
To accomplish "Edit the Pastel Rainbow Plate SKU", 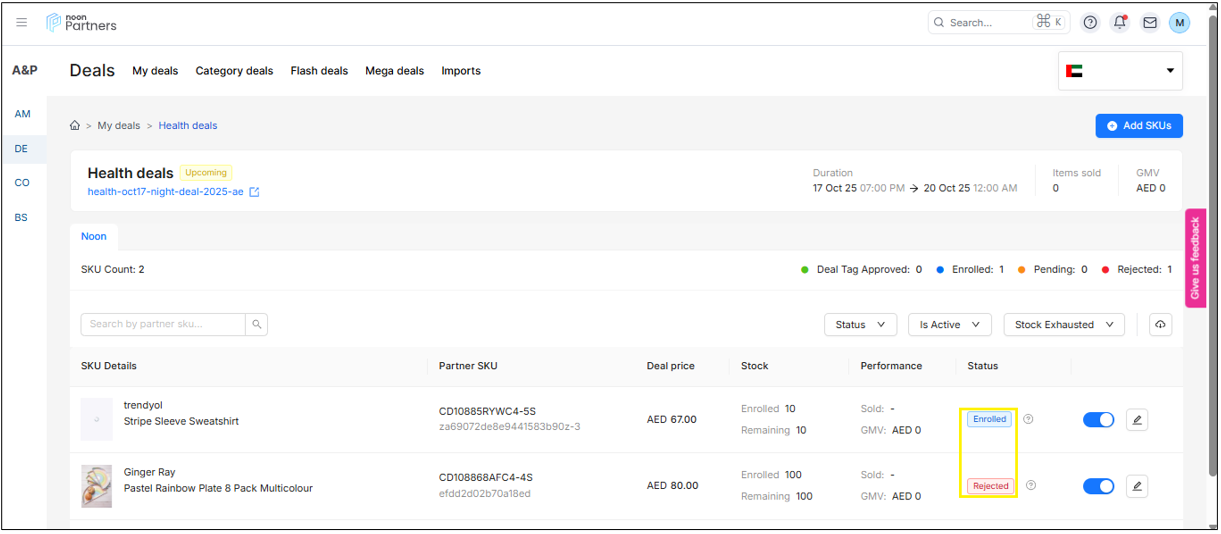I will [1136, 486].
